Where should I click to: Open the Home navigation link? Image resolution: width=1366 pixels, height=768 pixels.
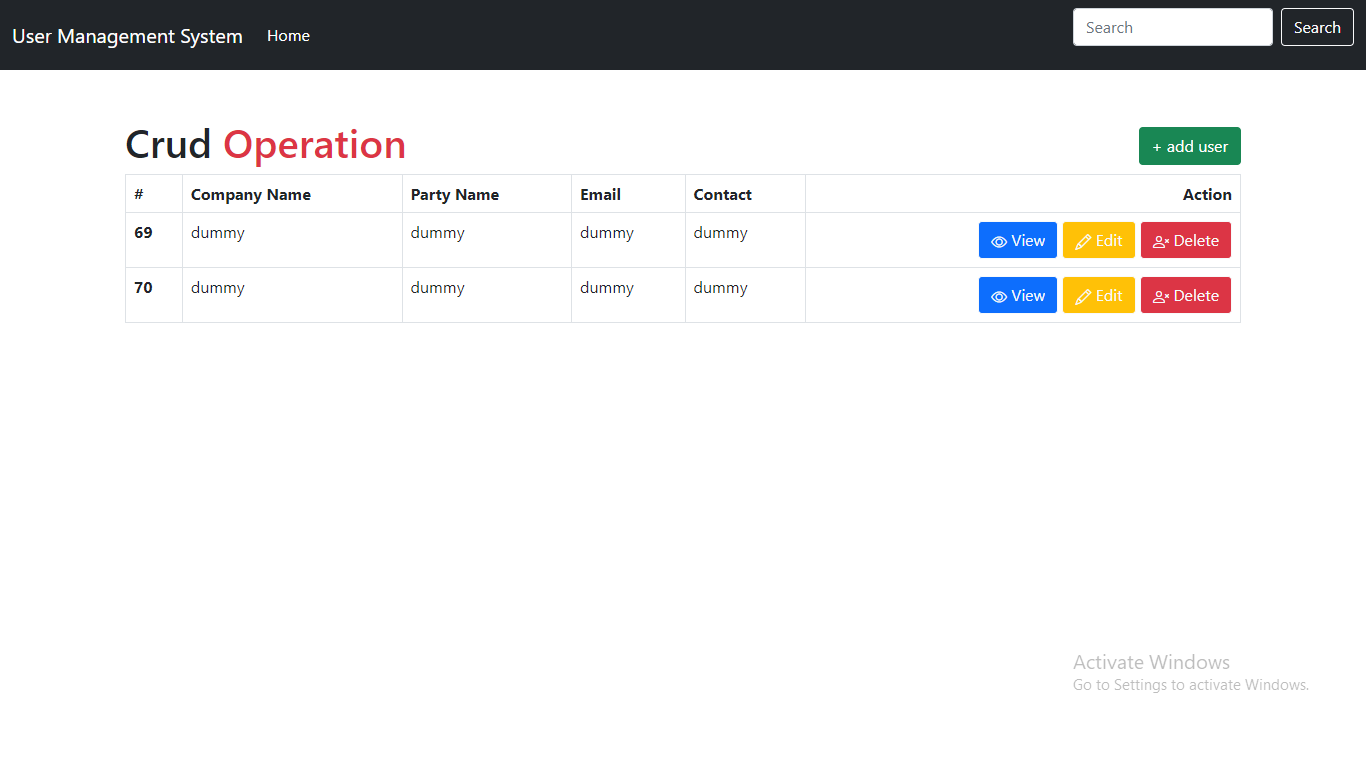(288, 36)
